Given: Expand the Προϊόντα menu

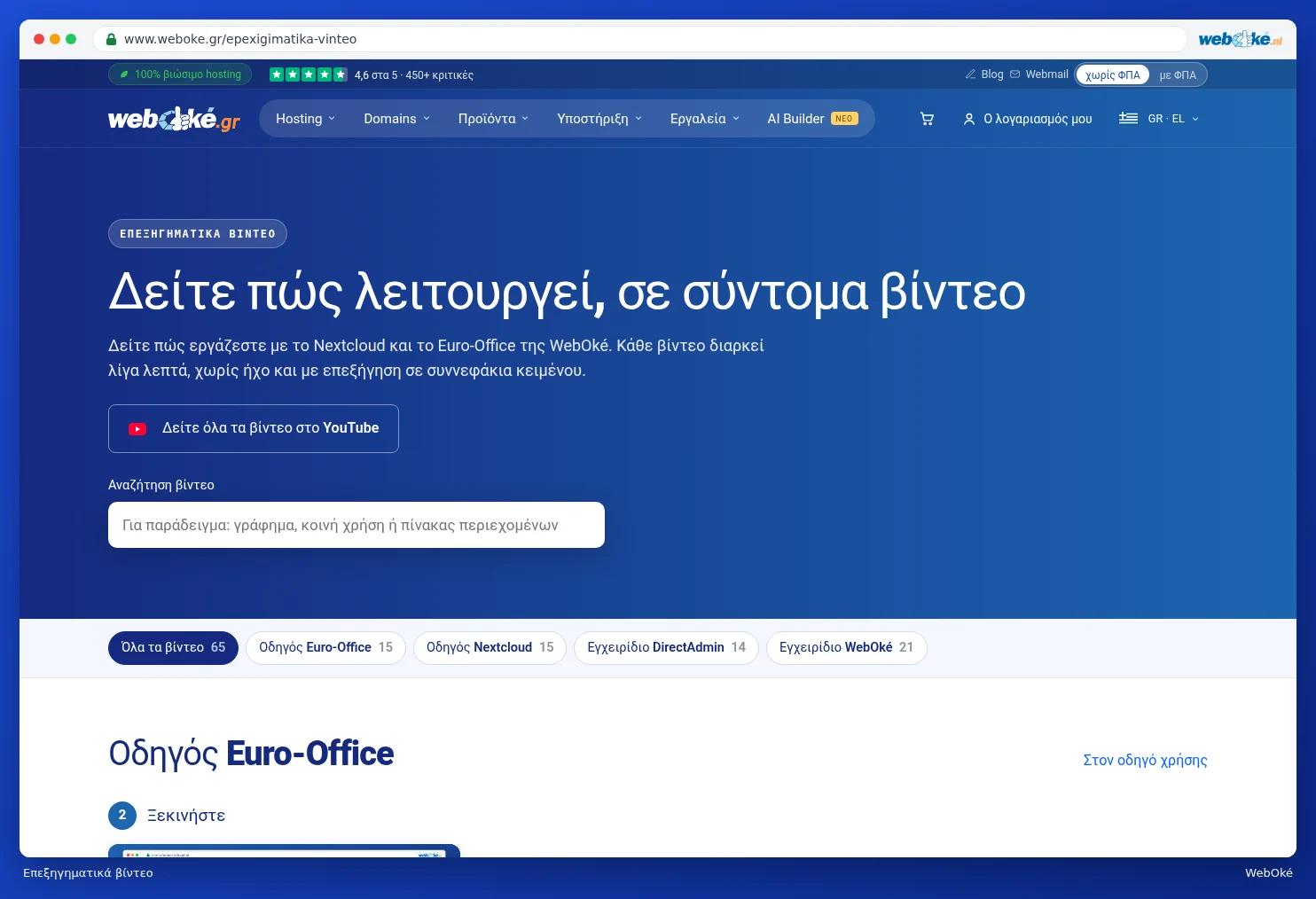Looking at the screenshot, I should coord(493,119).
